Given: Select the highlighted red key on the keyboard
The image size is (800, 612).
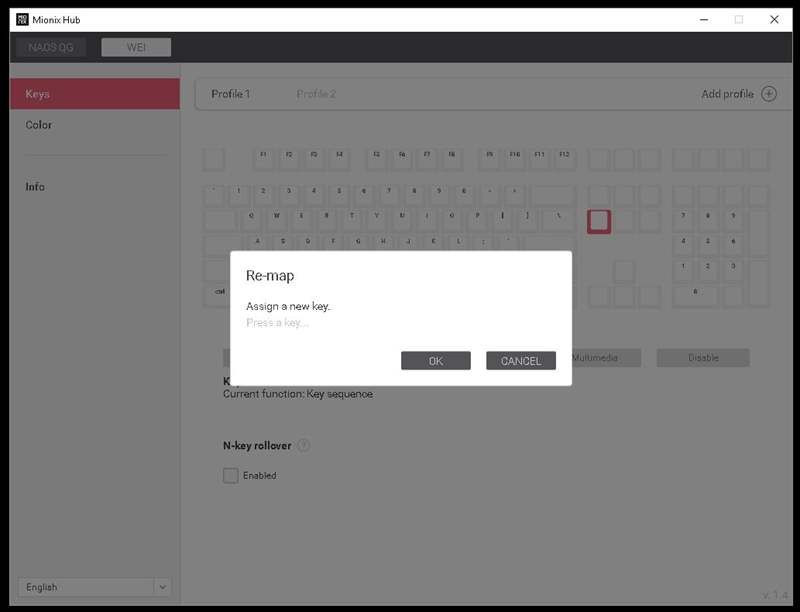Looking at the screenshot, I should coord(598,221).
